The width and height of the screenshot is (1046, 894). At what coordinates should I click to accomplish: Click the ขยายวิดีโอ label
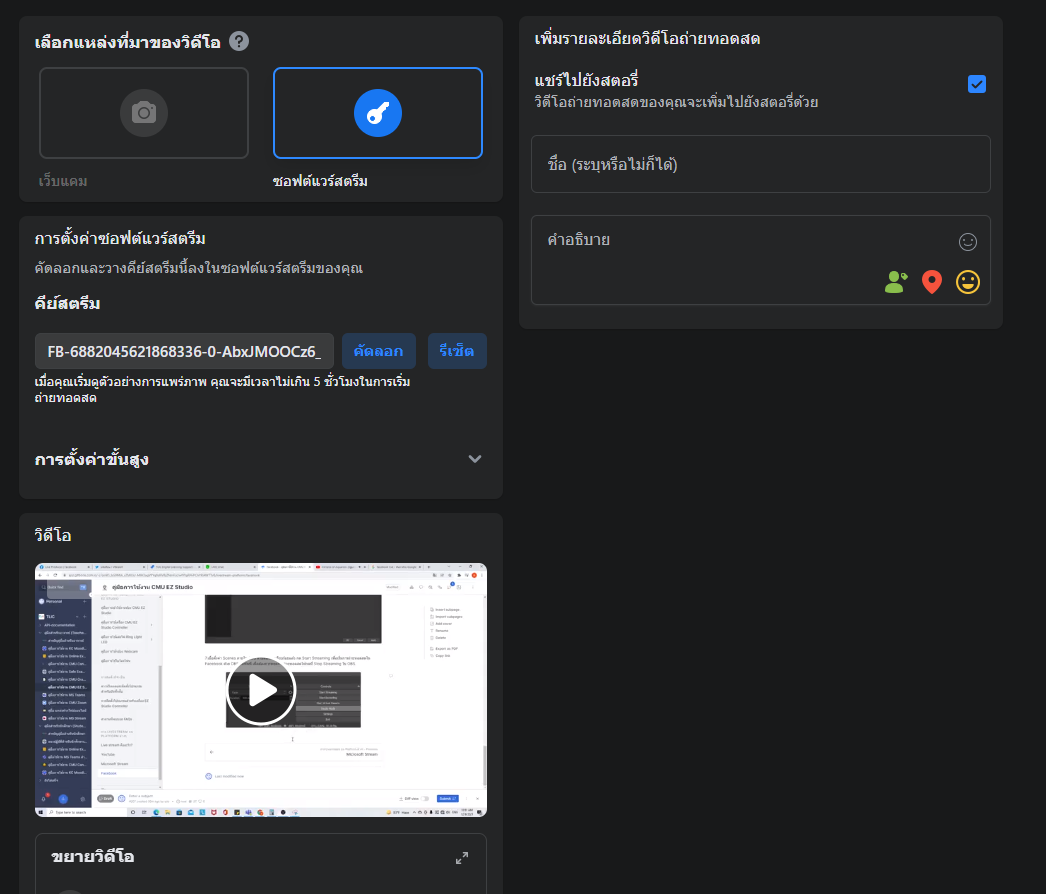click(x=93, y=857)
